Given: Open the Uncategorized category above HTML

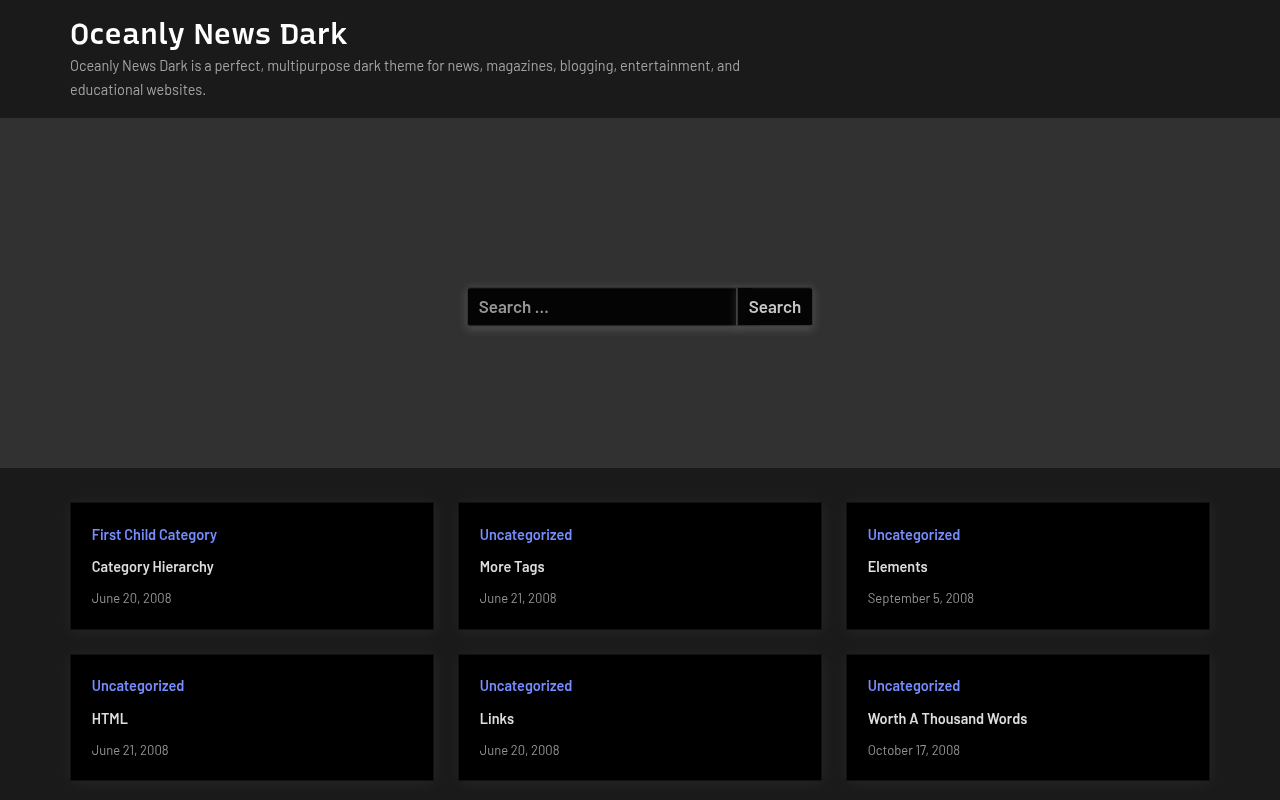Looking at the screenshot, I should point(138,686).
